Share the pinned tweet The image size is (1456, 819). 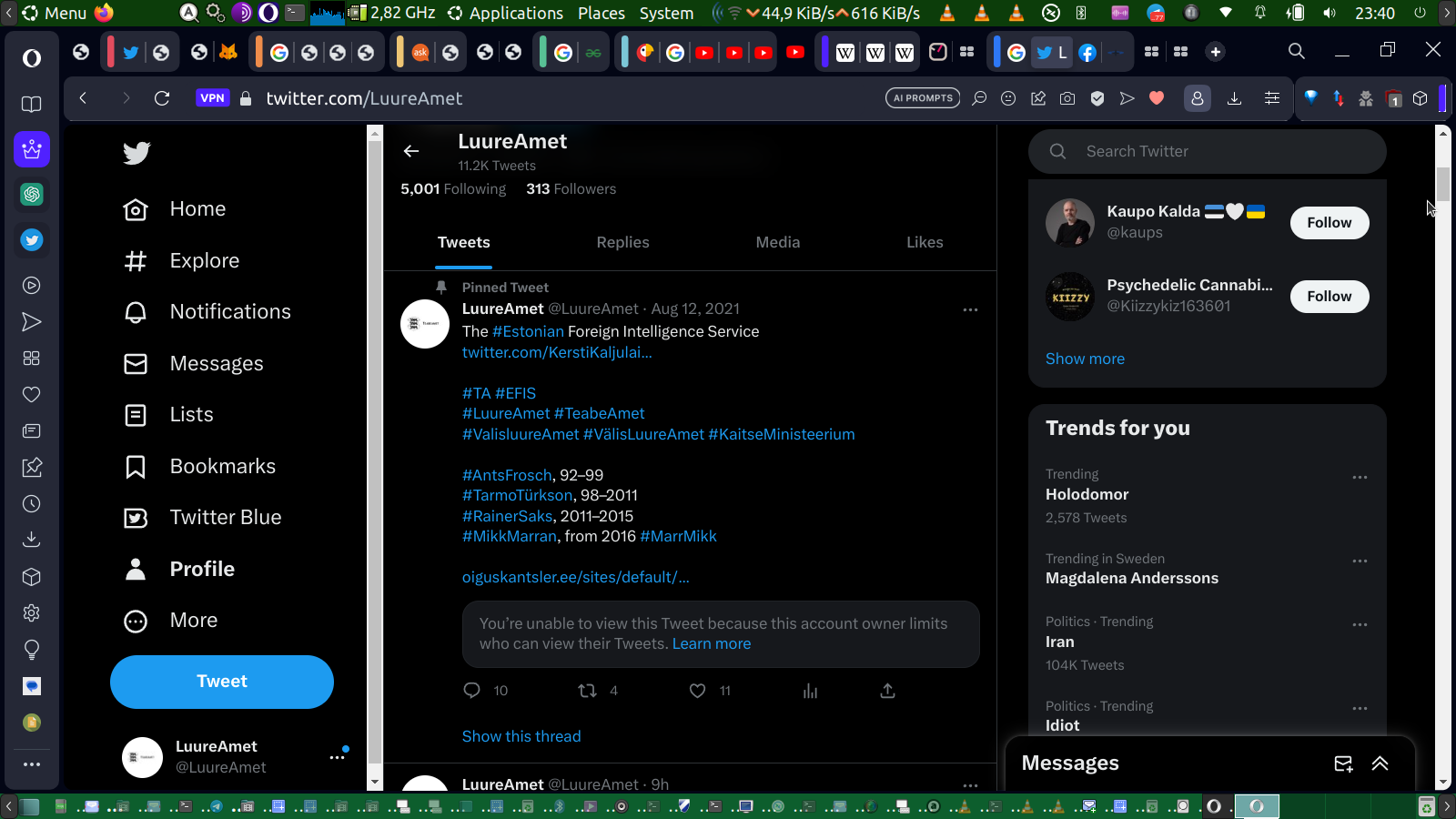(887, 691)
